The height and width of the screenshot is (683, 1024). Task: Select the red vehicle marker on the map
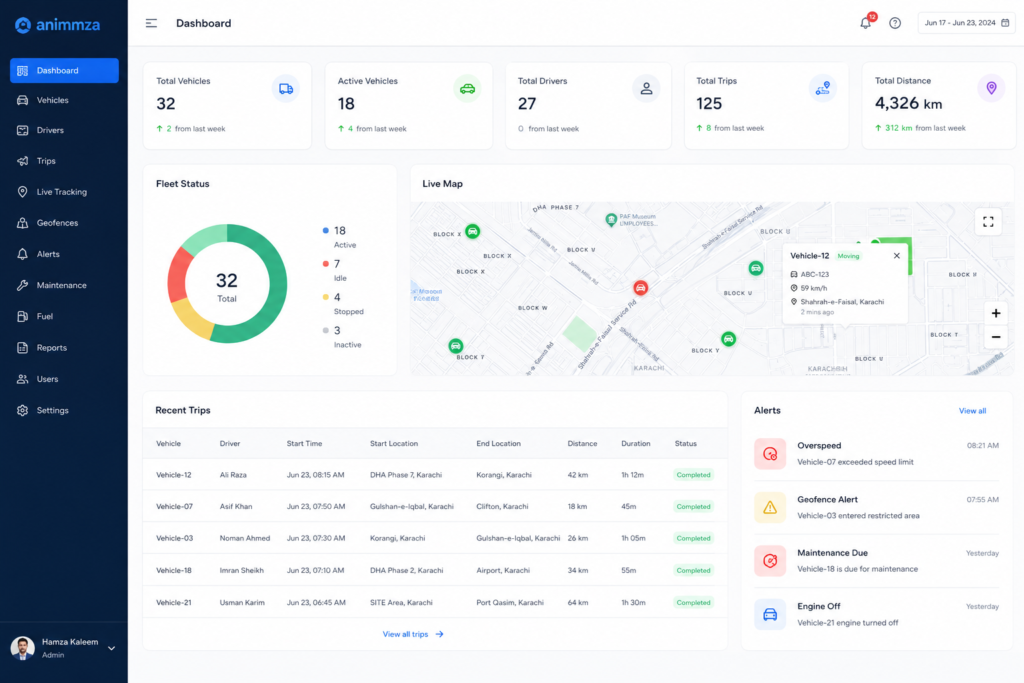point(641,288)
